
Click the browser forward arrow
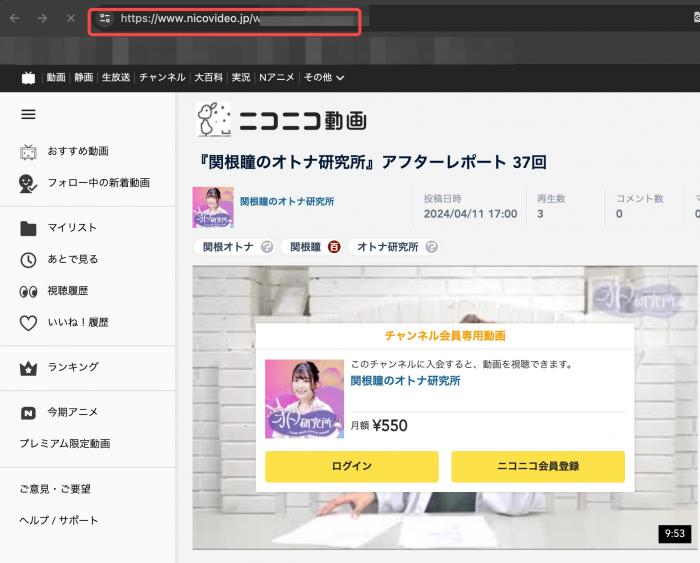(x=42, y=18)
